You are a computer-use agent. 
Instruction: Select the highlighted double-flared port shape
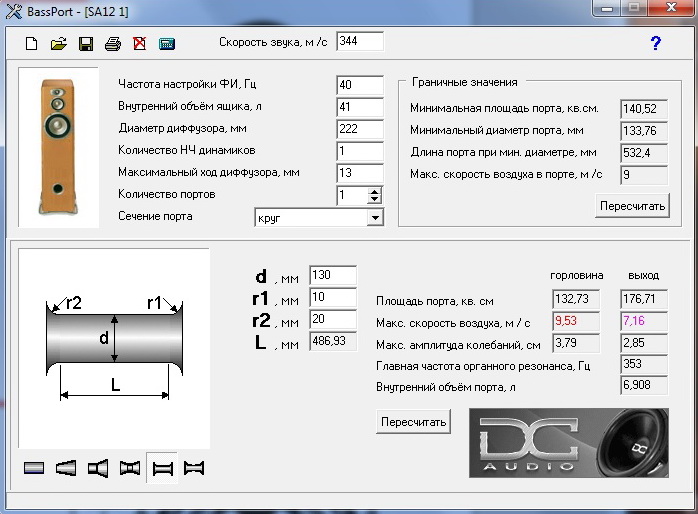click(x=161, y=467)
